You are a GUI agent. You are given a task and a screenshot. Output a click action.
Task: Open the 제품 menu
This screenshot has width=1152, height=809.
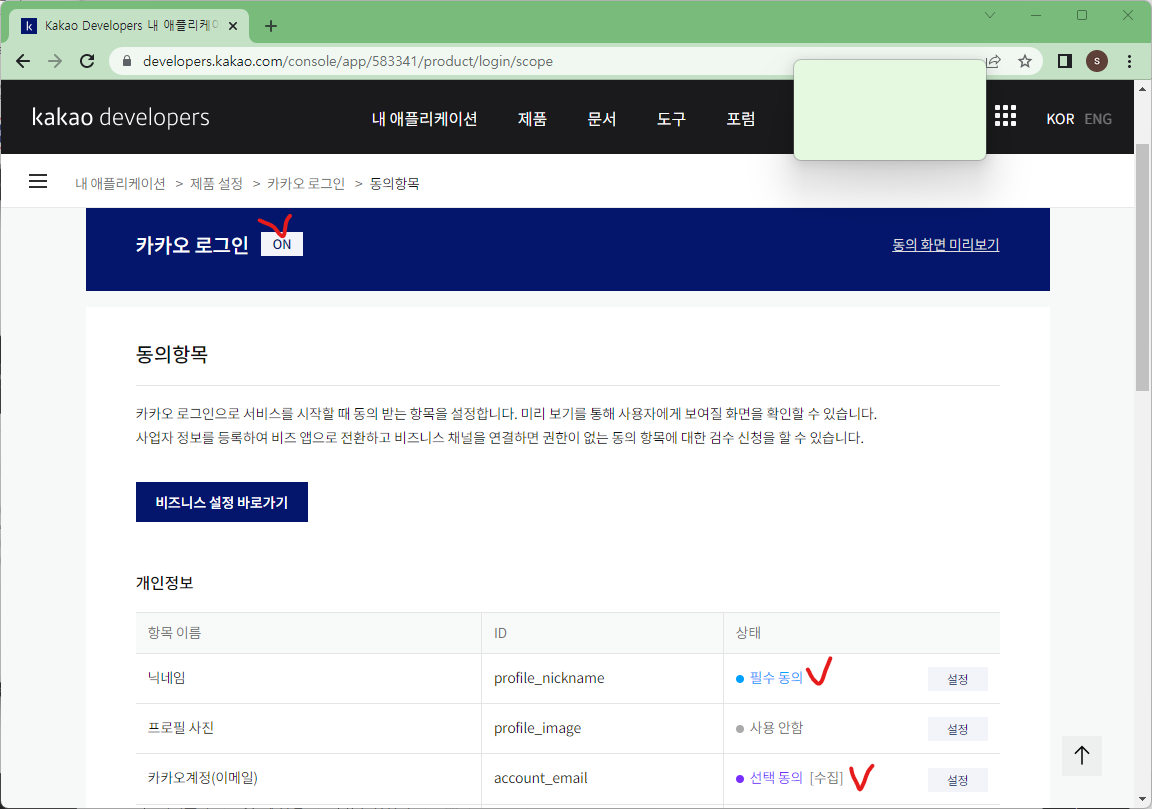(x=532, y=118)
